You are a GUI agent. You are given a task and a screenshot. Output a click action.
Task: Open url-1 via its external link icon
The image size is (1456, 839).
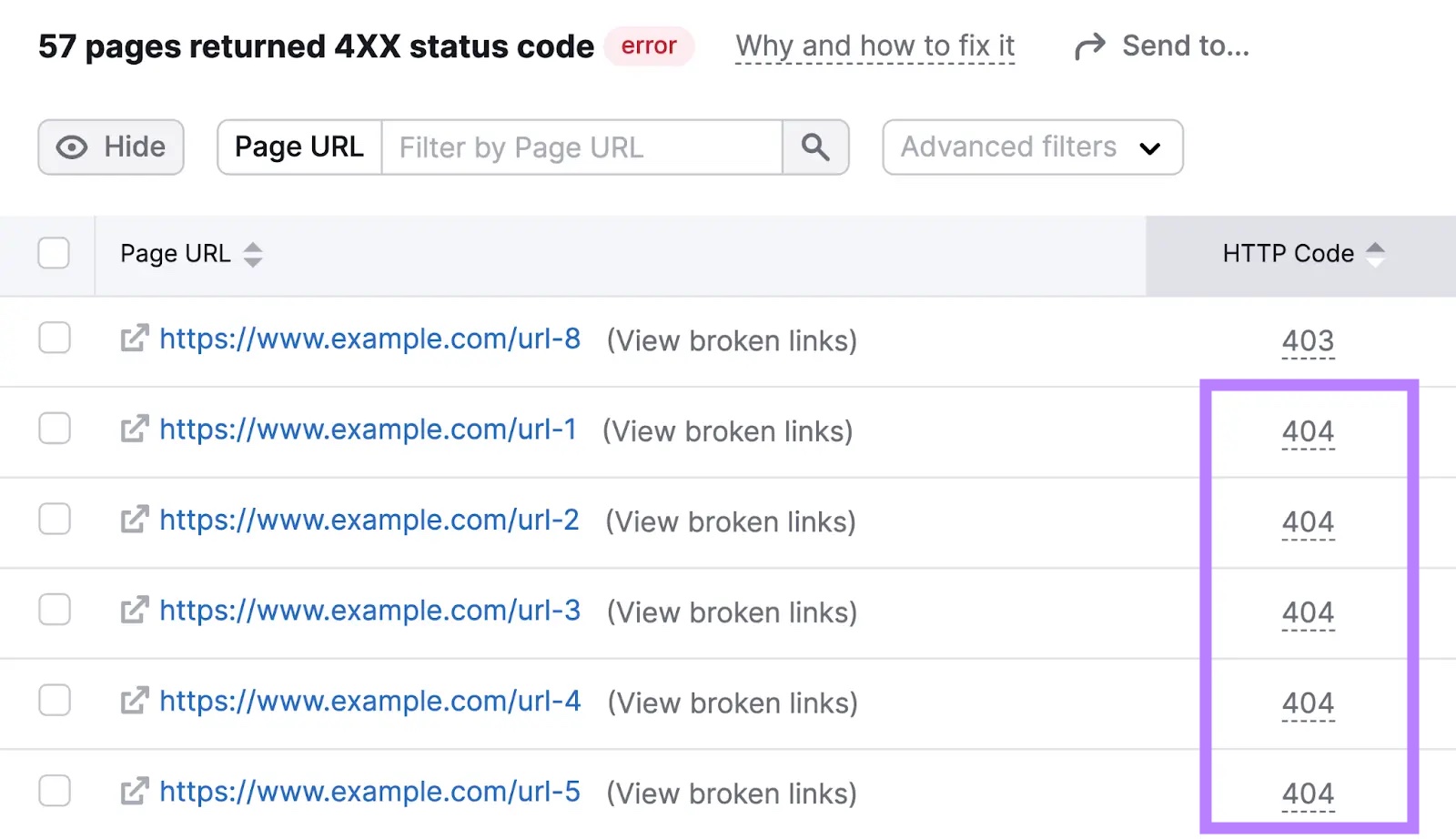(x=133, y=430)
